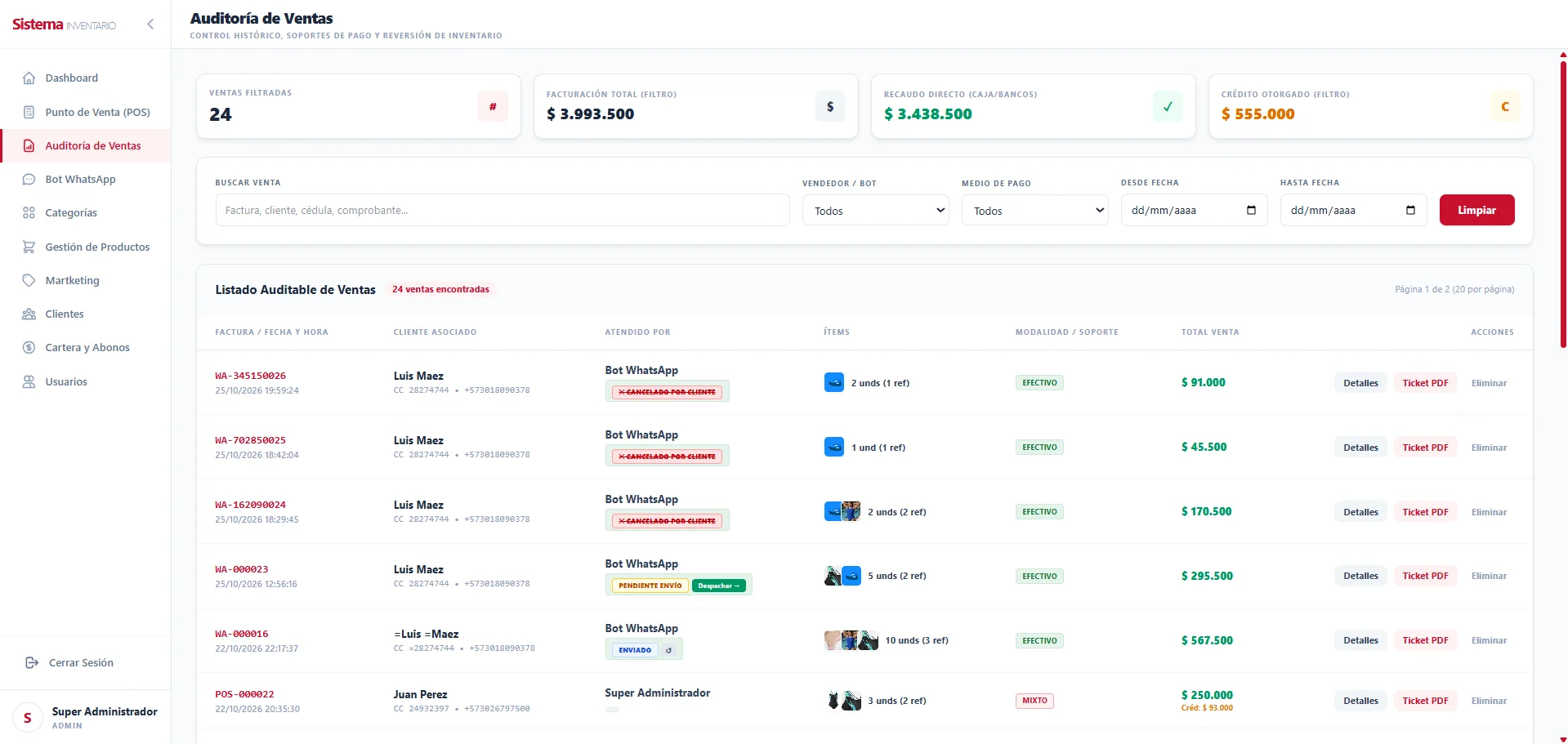
Task: Click the ENVIADO badge on WA-000016
Action: (x=635, y=650)
